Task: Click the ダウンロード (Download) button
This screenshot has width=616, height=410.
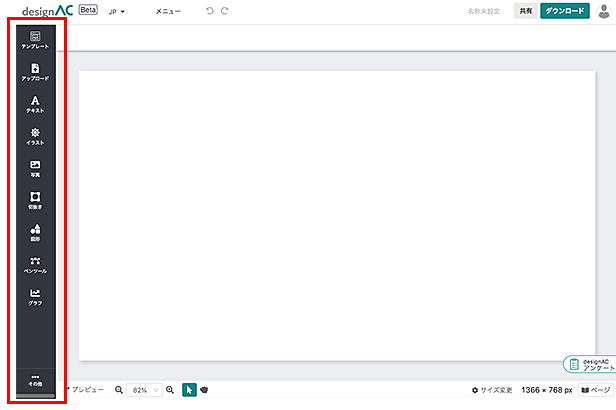Action: coord(565,11)
